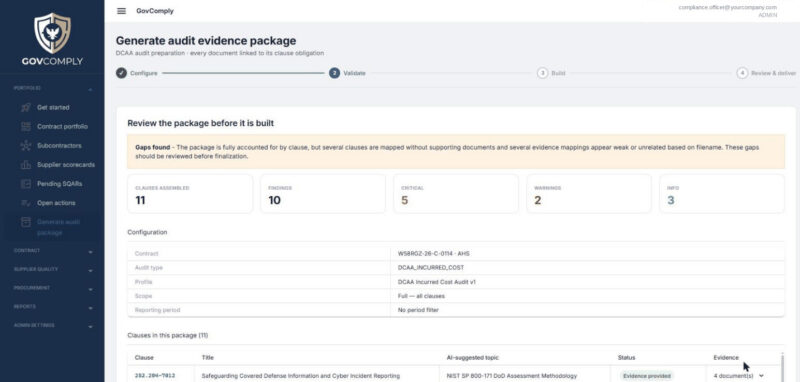
Task: Click the Status column header
Action: coord(626,358)
